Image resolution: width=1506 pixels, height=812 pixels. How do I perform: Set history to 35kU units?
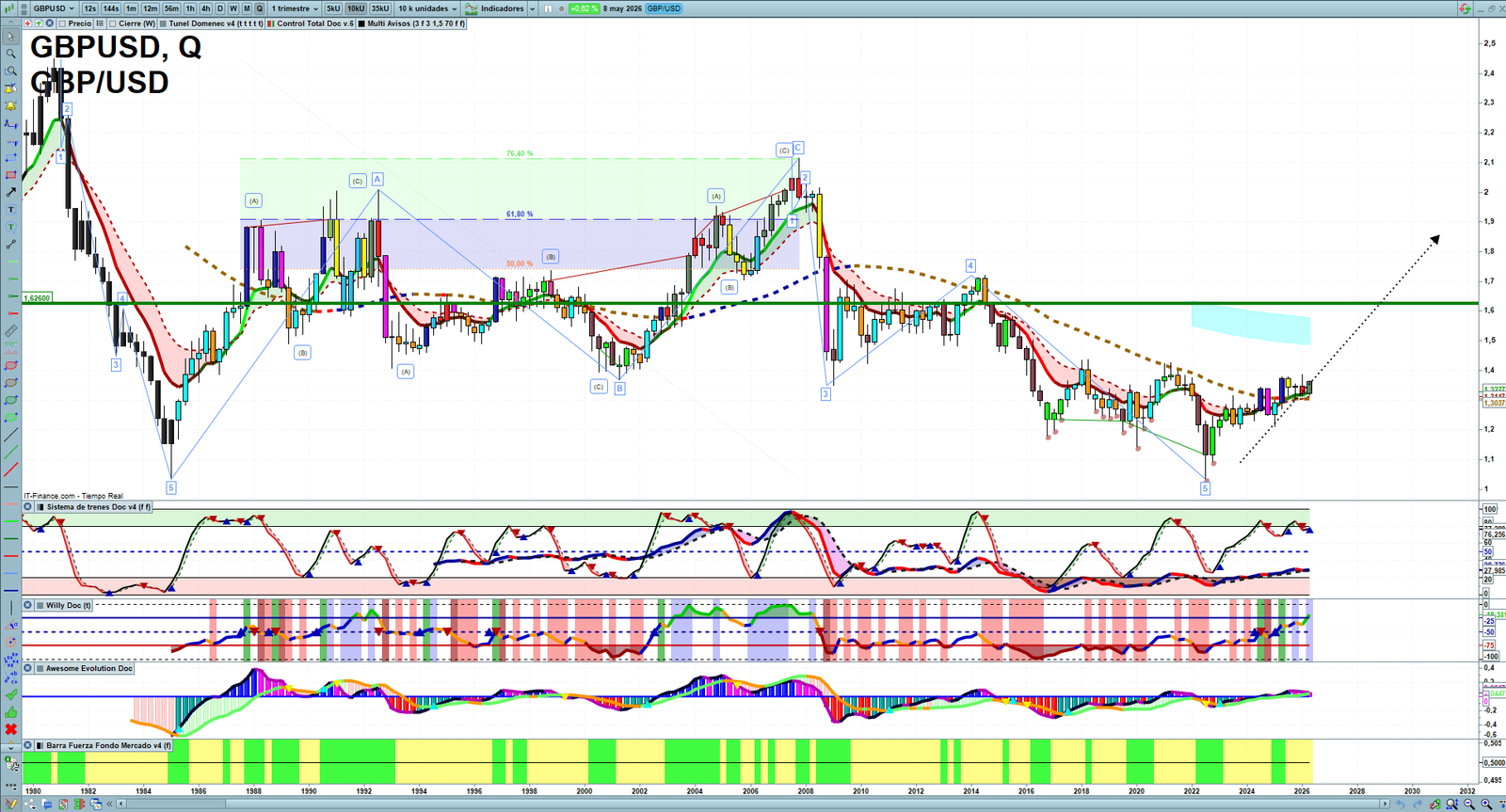tap(380, 8)
